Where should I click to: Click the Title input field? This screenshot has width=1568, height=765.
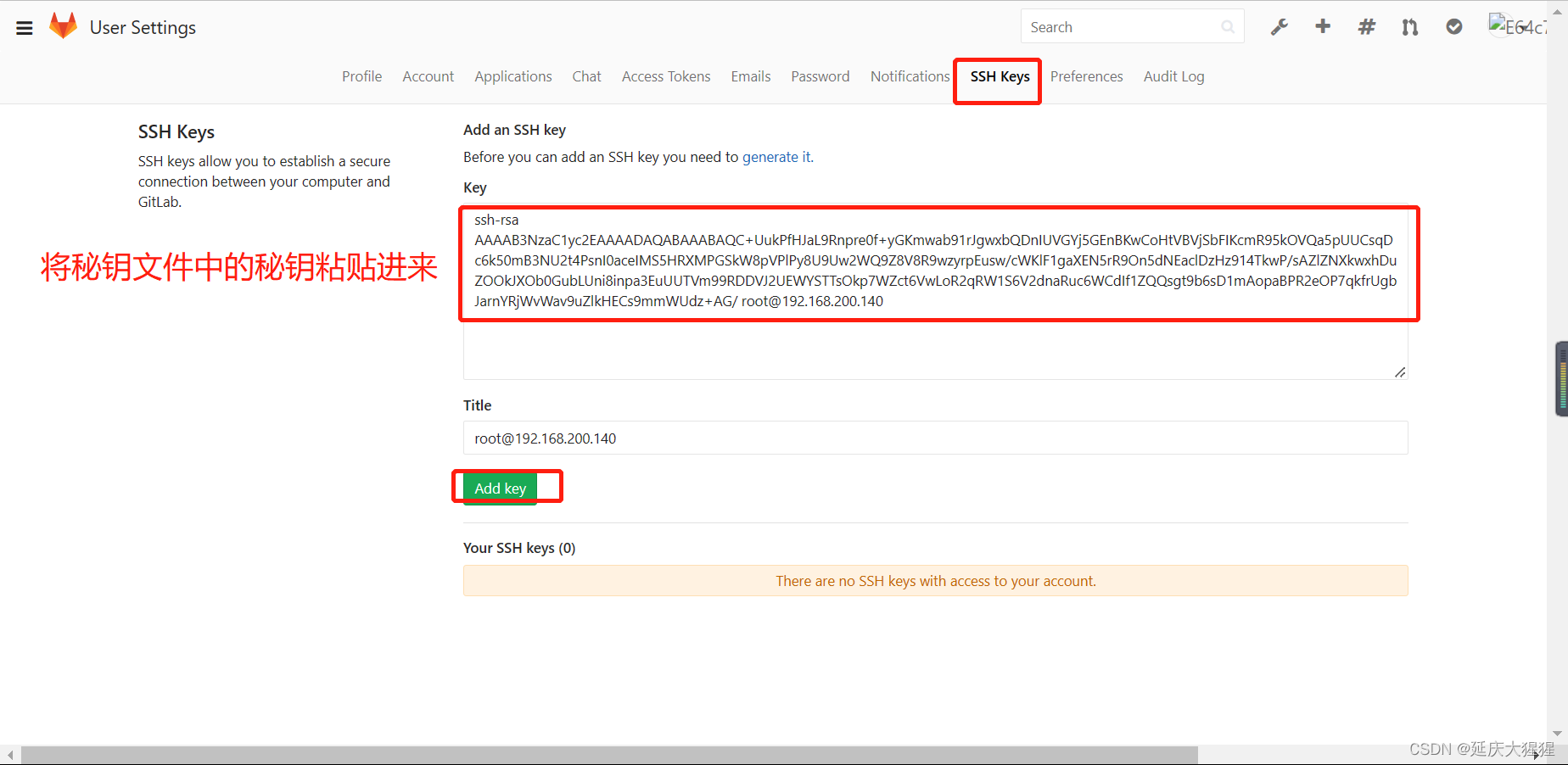pos(936,438)
